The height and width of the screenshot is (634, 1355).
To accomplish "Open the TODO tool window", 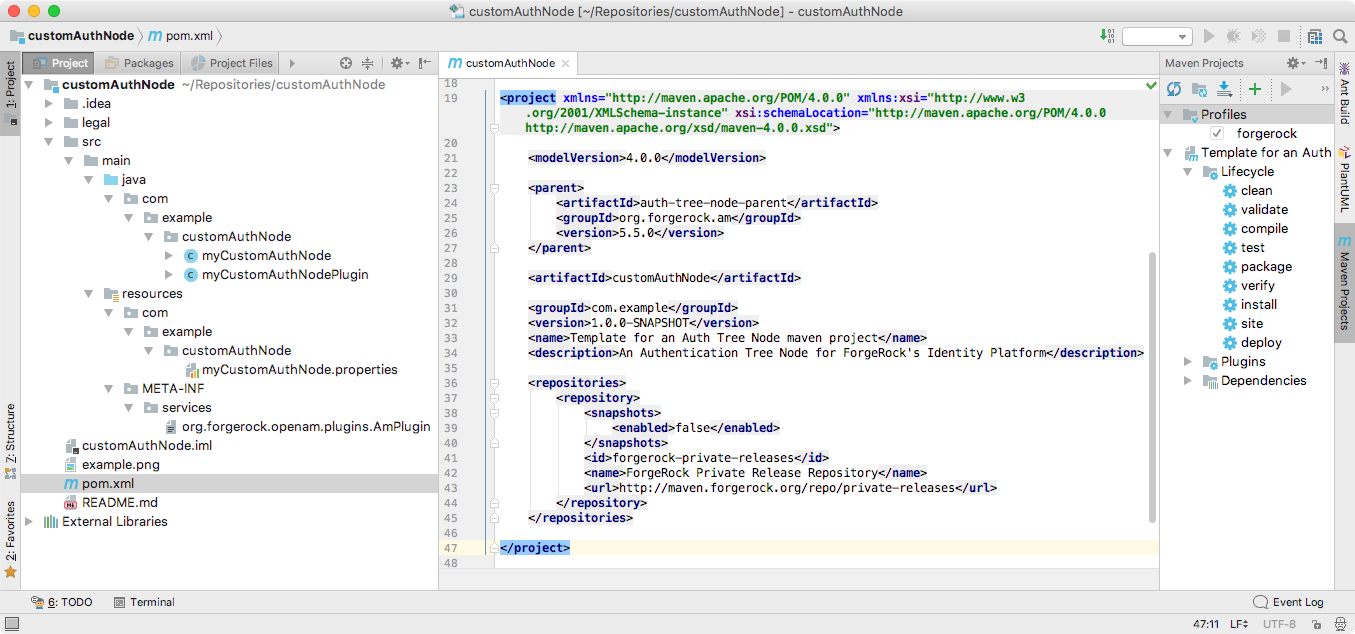I will pos(62,602).
